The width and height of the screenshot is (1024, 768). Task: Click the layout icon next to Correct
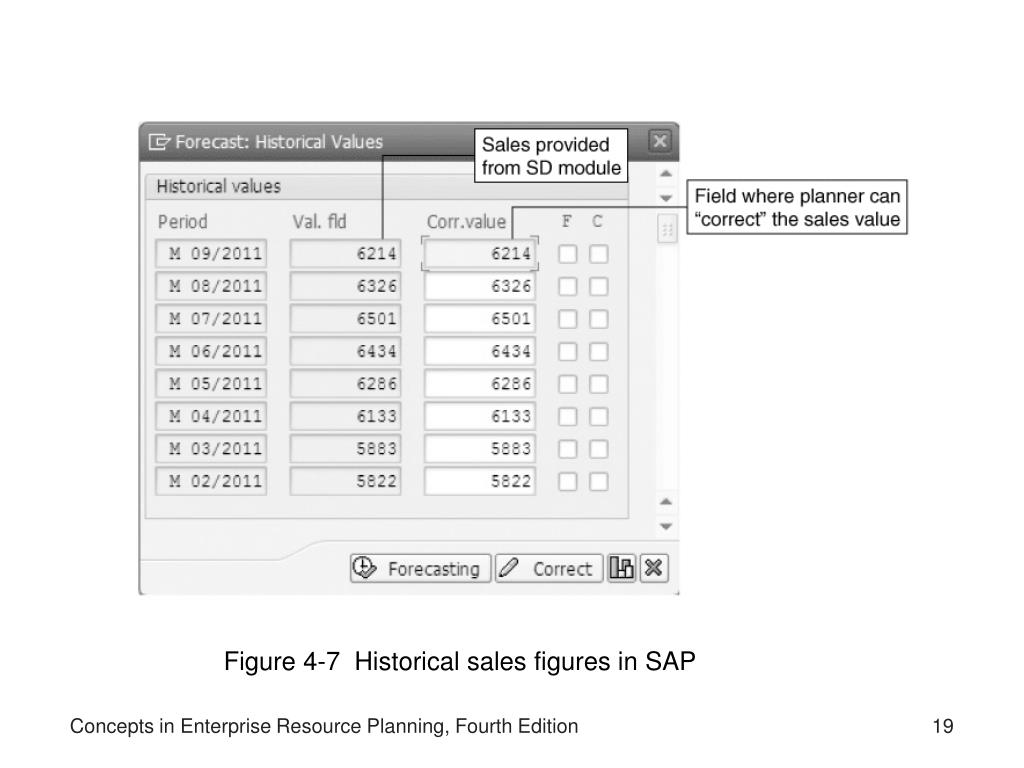(621, 568)
